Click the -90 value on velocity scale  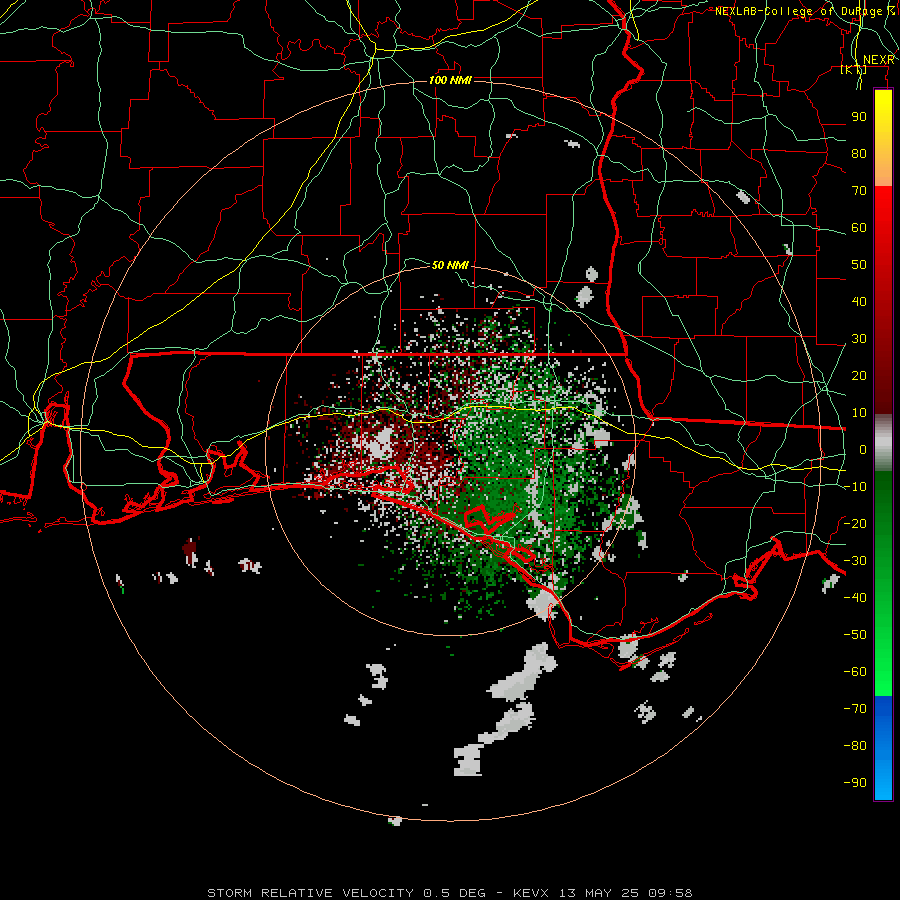click(855, 783)
